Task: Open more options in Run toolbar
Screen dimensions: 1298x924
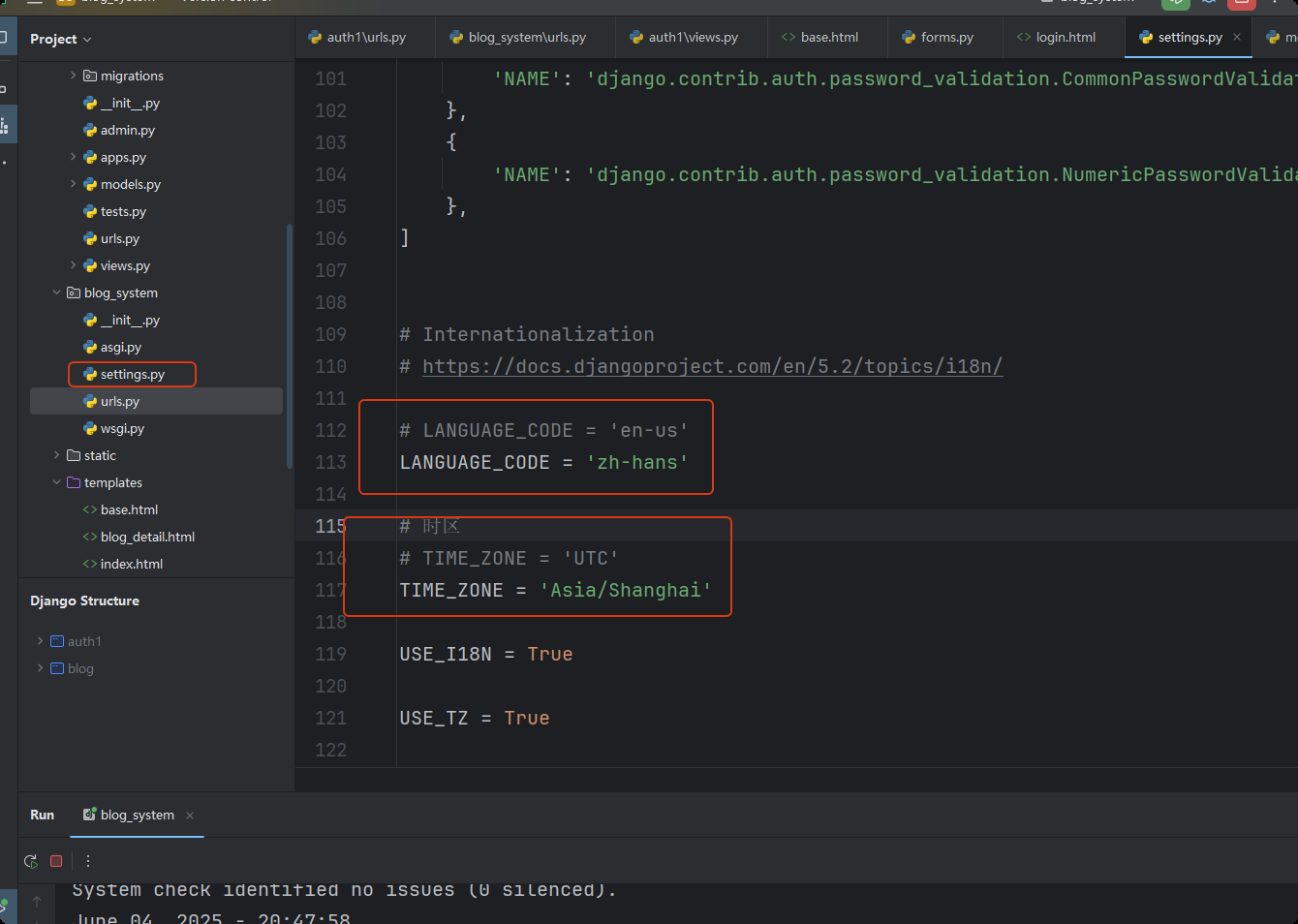Action: [x=88, y=861]
